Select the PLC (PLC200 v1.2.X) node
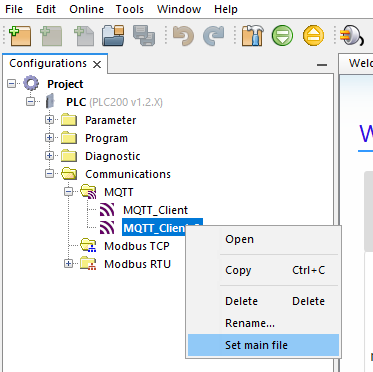This screenshot has width=373, height=372. pos(114,102)
